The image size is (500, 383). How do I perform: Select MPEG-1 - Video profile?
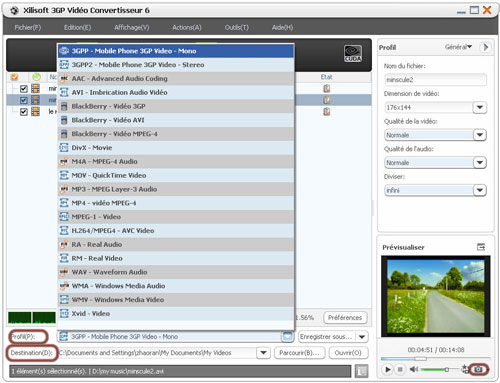[x=176, y=217]
